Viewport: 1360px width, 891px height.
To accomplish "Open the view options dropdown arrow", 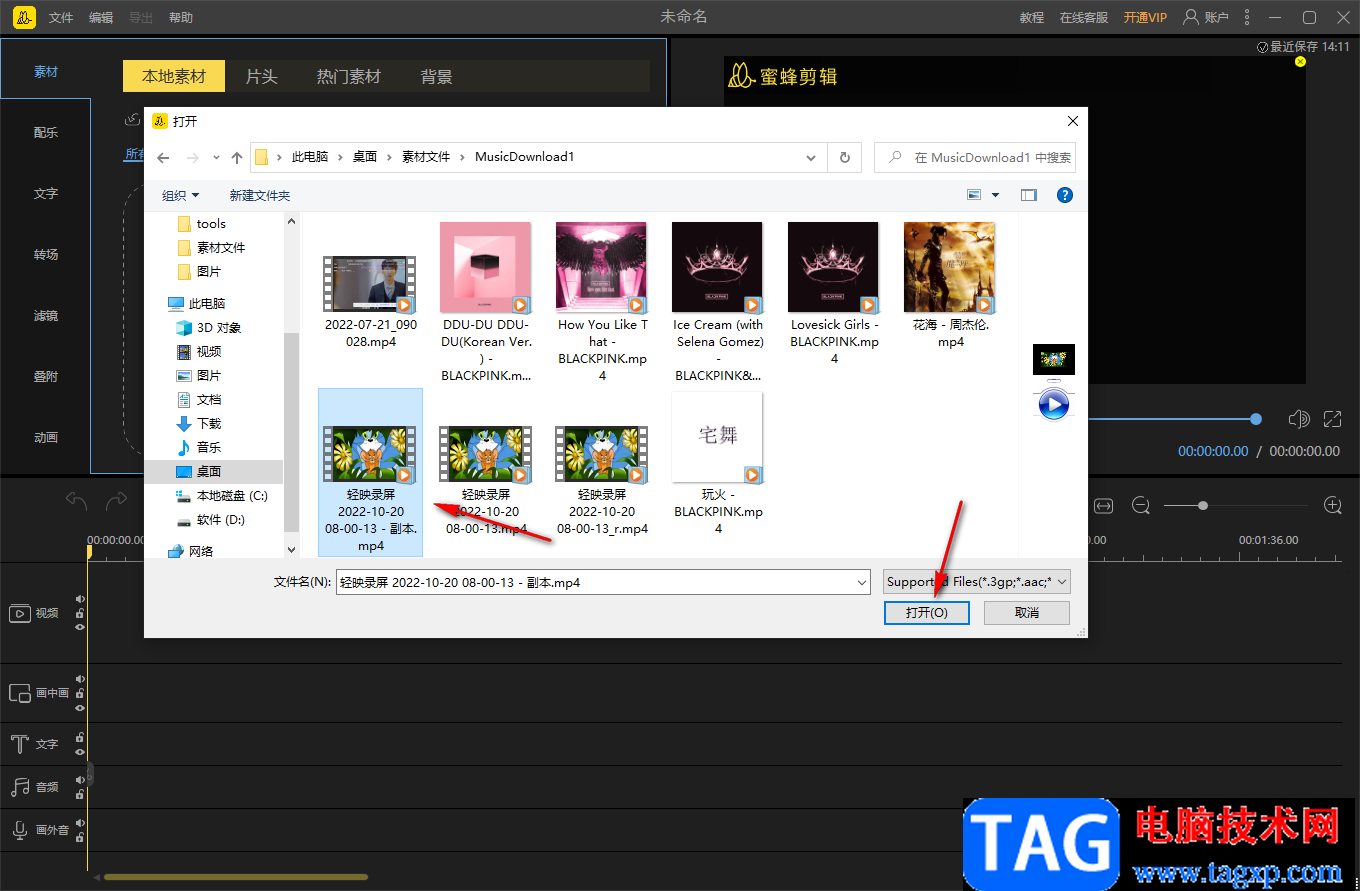I will point(995,195).
